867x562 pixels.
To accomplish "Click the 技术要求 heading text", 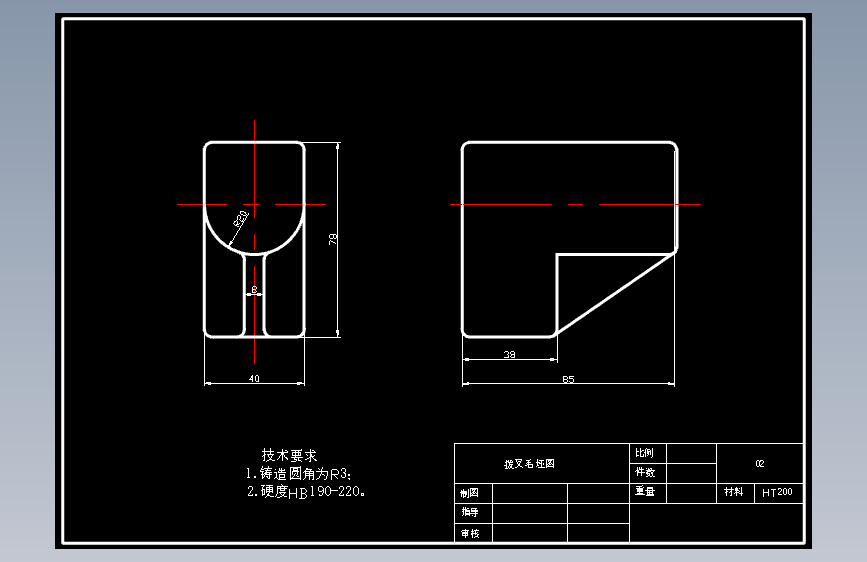I will (x=289, y=455).
